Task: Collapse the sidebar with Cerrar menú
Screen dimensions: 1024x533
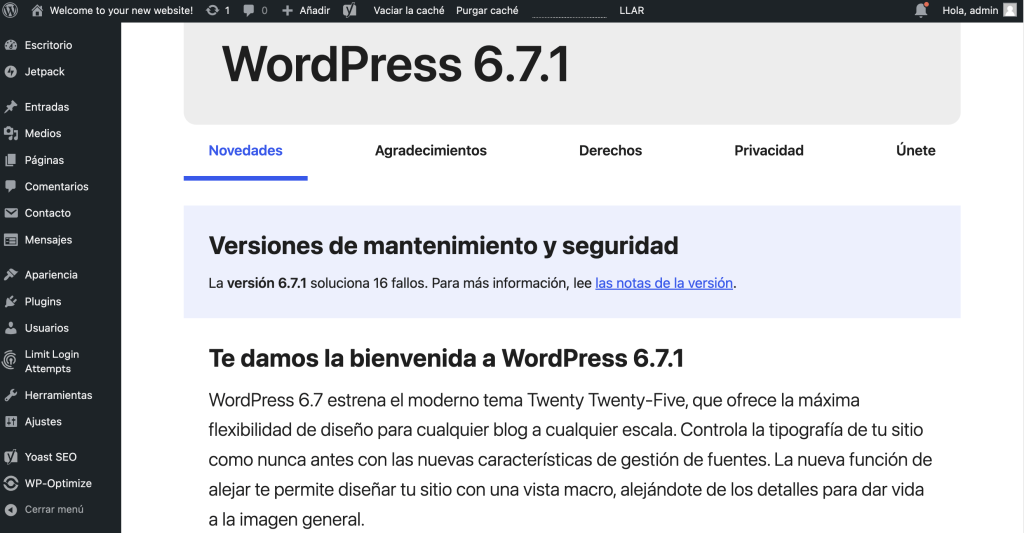Action: pyautogui.click(x=54, y=509)
